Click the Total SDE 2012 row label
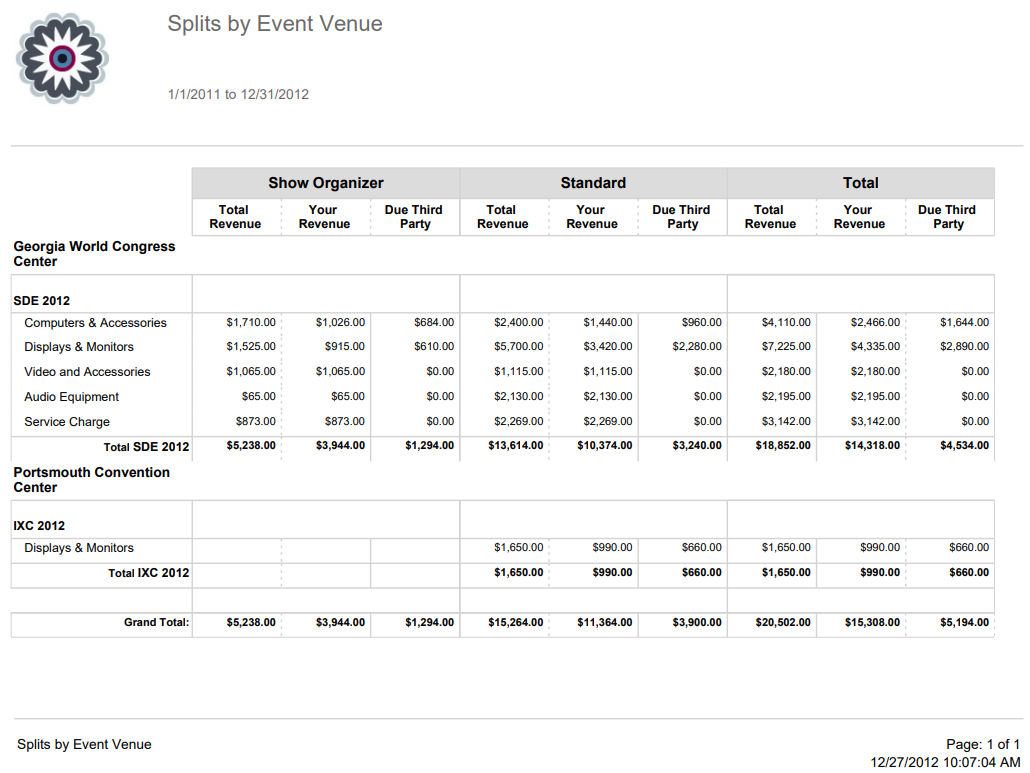The width and height of the screenshot is (1030, 773). click(x=148, y=446)
